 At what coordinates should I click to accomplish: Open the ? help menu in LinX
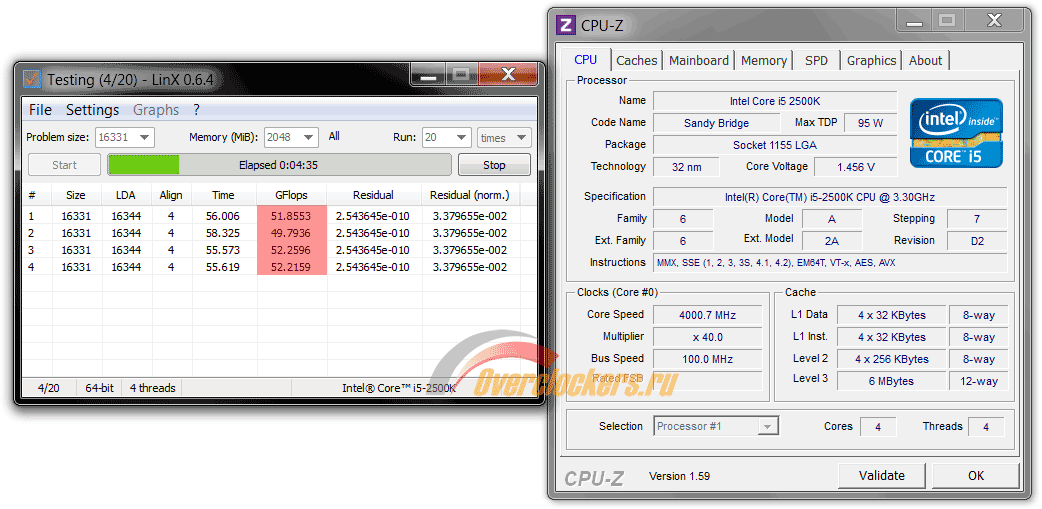196,110
